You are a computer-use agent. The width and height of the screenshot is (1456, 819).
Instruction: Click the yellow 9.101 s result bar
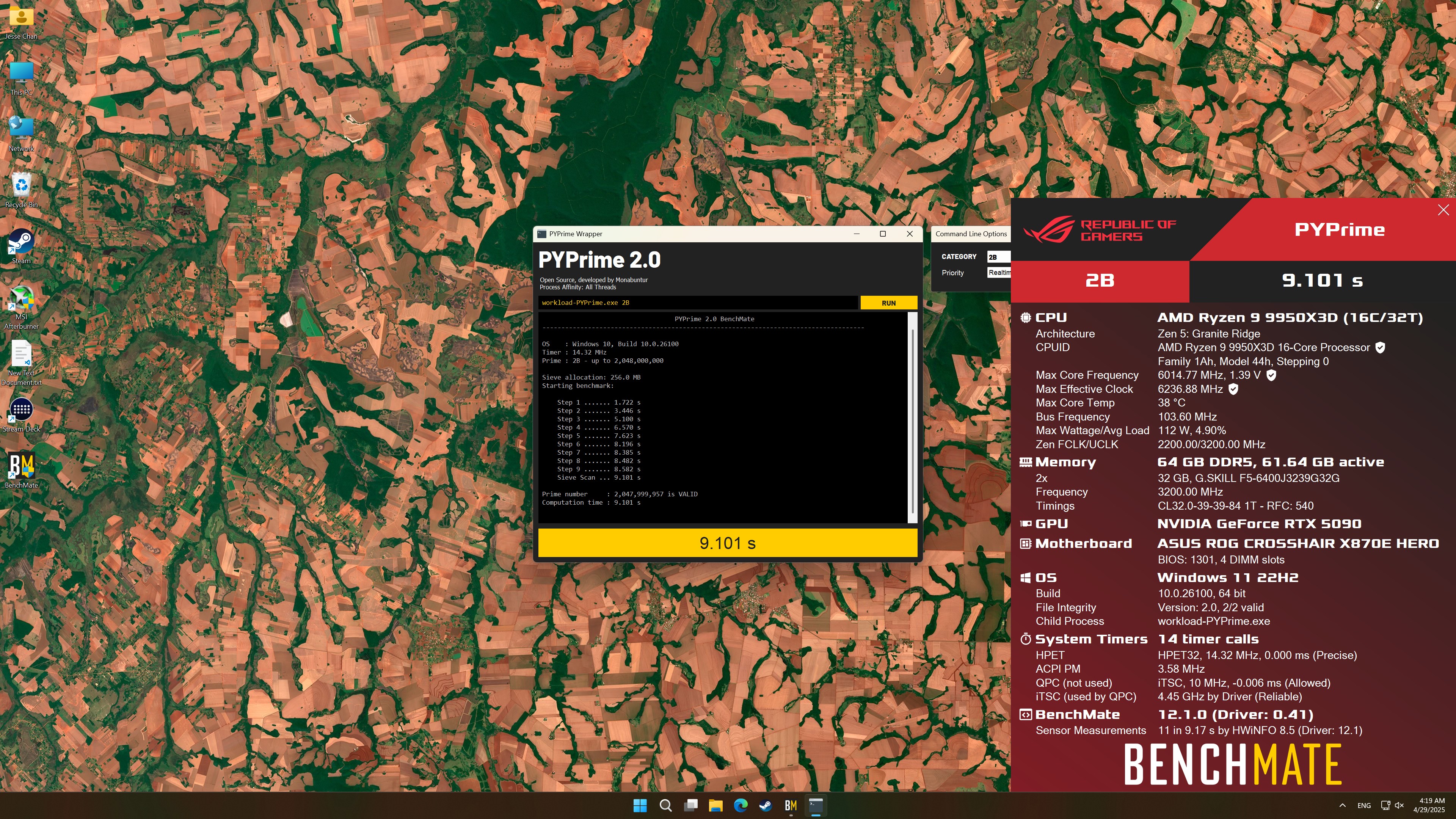point(728,543)
